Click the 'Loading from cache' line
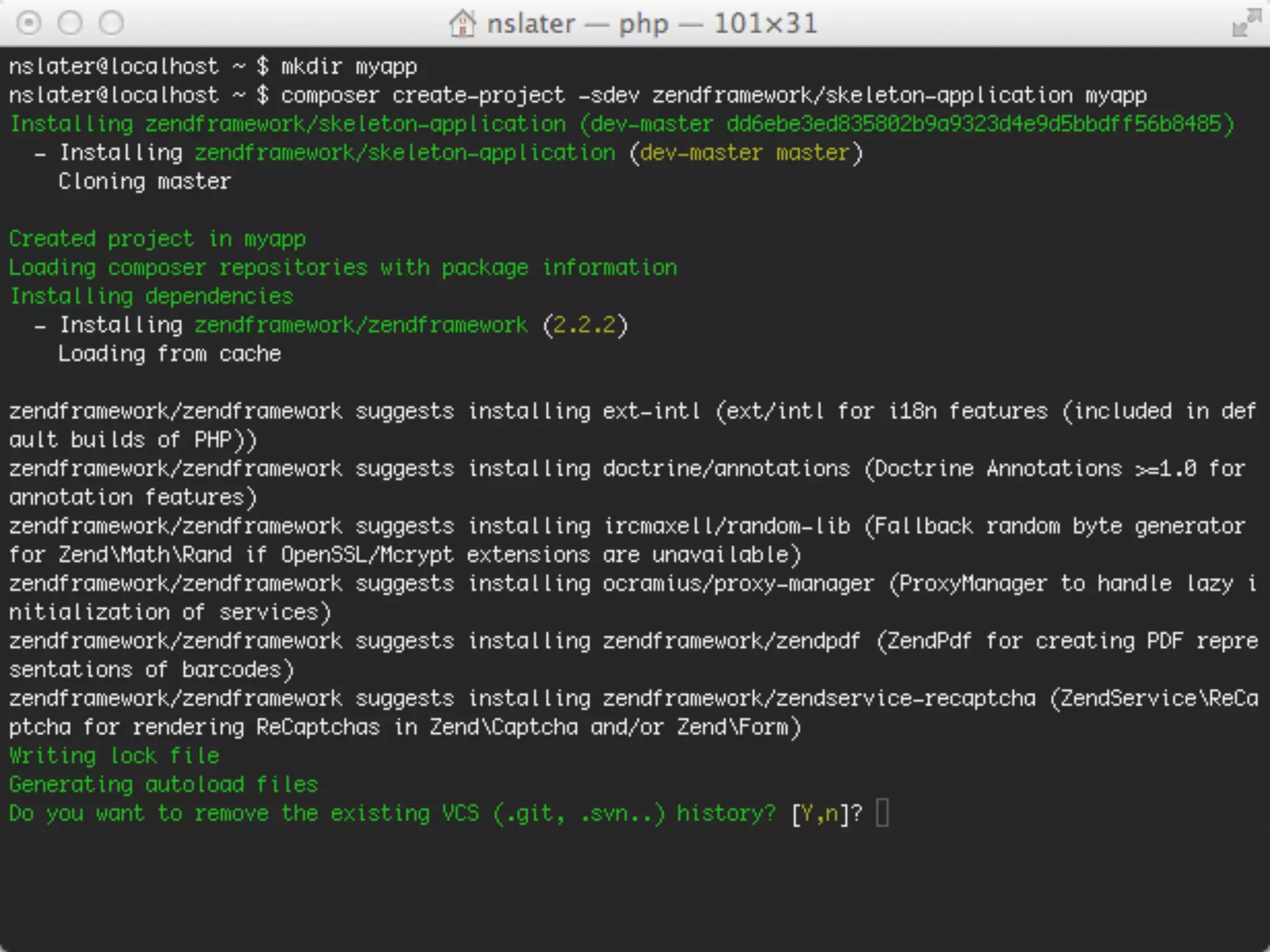Image resolution: width=1270 pixels, height=952 pixels. tap(169, 353)
